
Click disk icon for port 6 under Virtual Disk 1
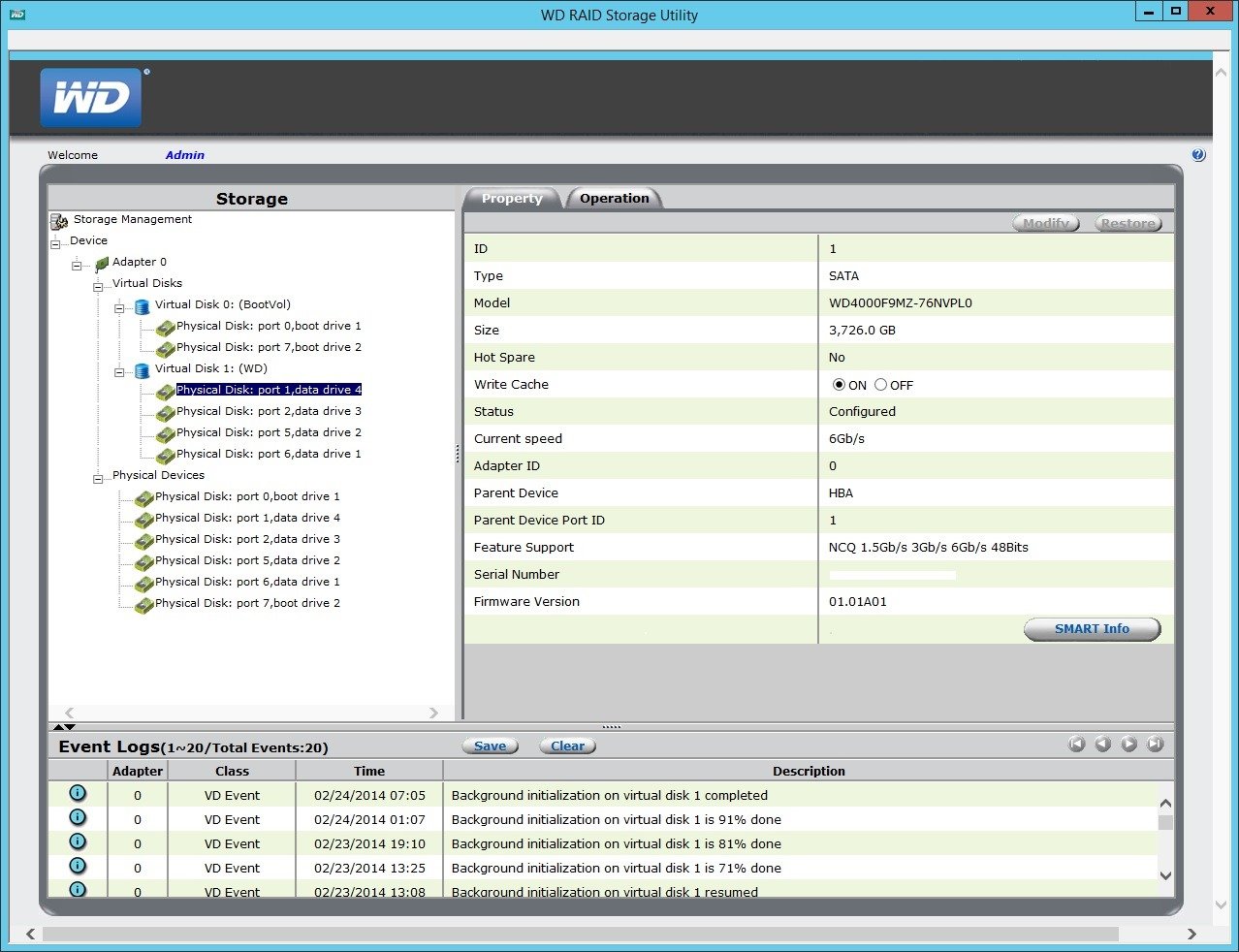coord(165,456)
